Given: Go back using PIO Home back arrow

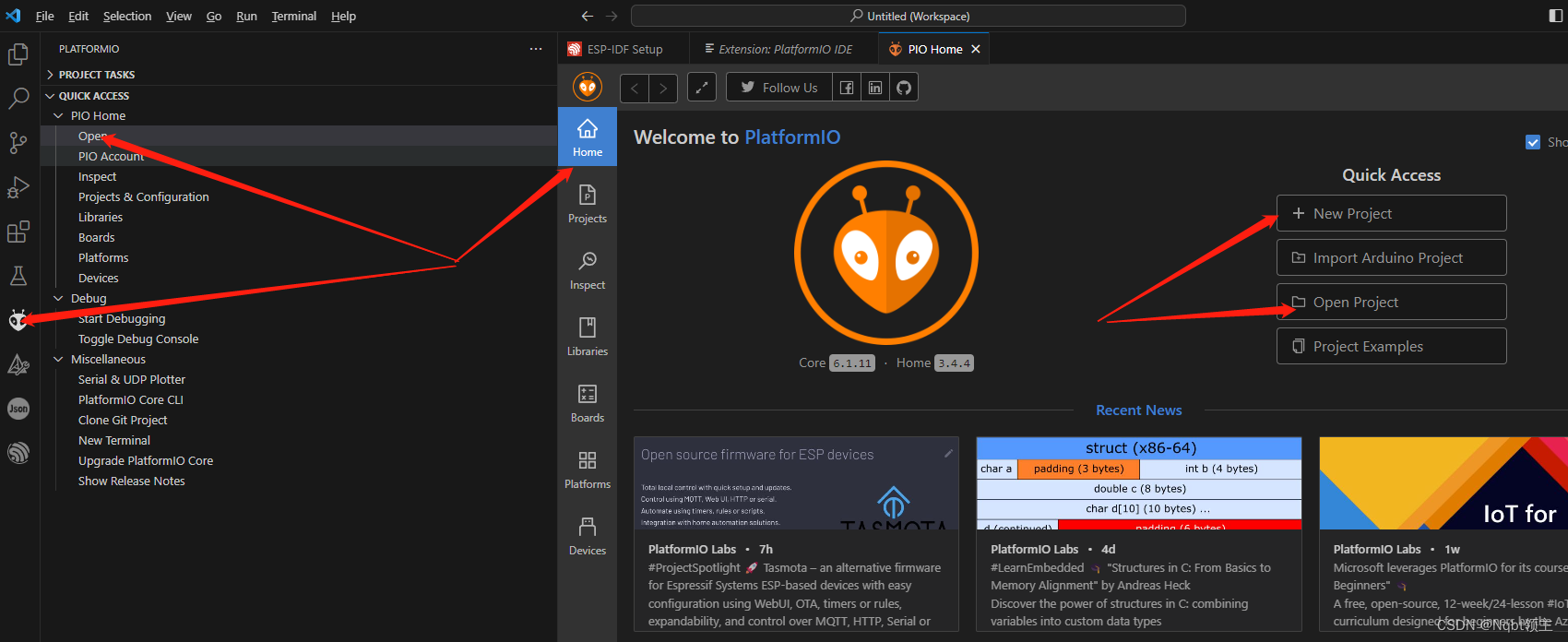Looking at the screenshot, I should [635, 88].
